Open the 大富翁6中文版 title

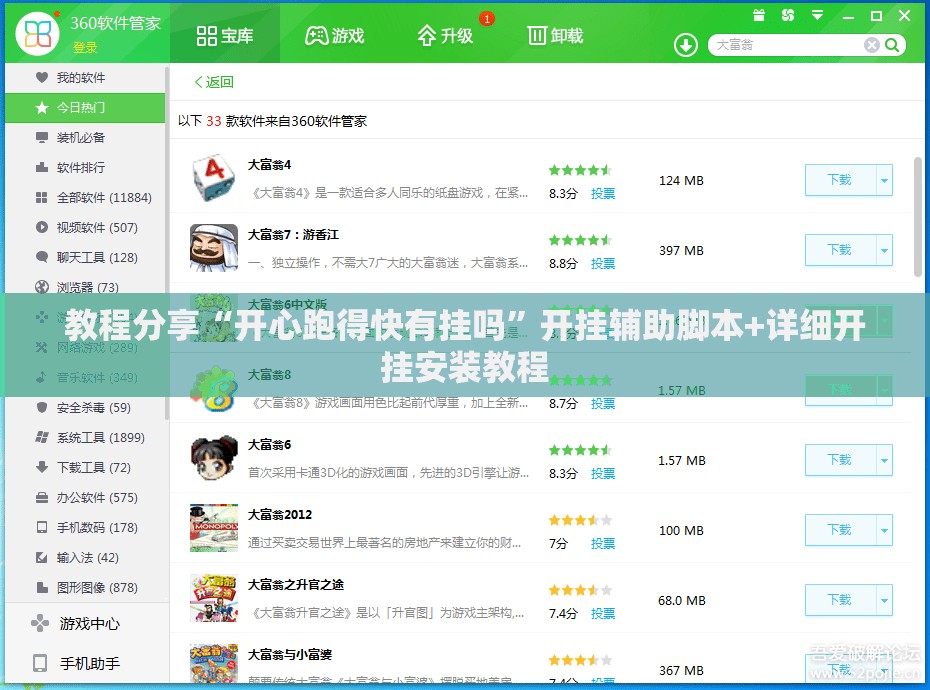287,304
